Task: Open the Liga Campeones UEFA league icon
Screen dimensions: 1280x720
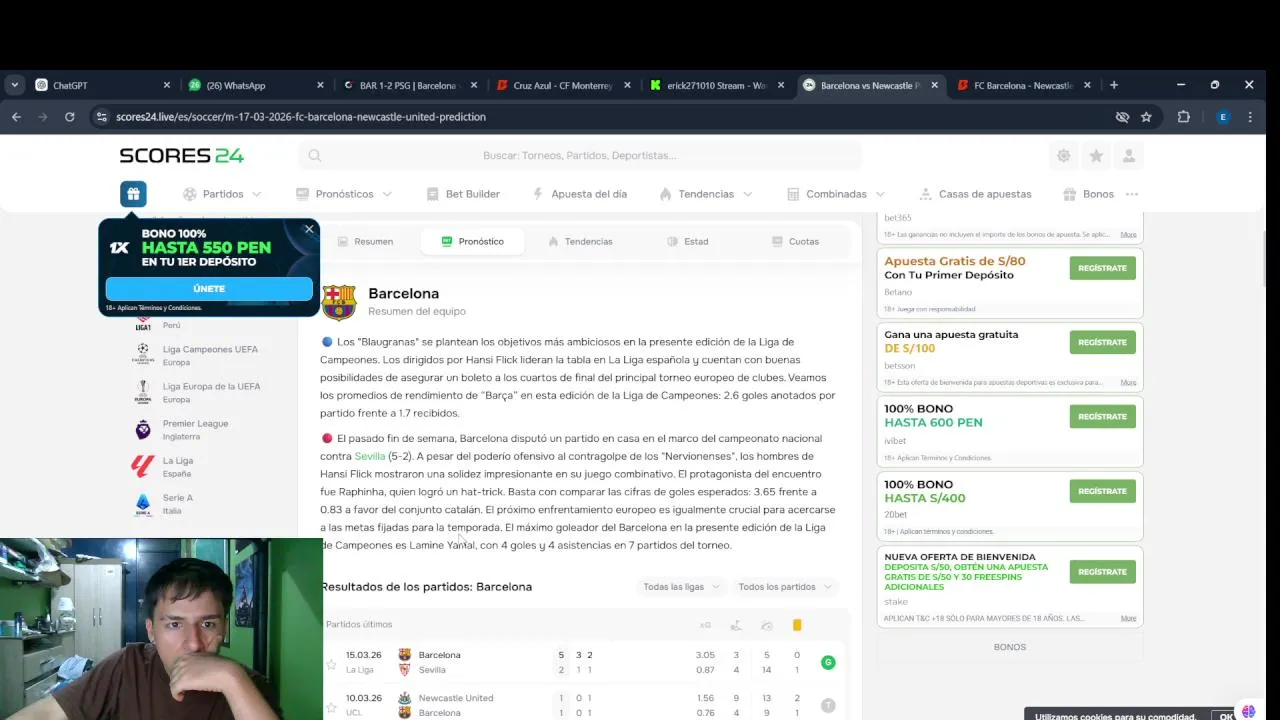Action: 143,355
